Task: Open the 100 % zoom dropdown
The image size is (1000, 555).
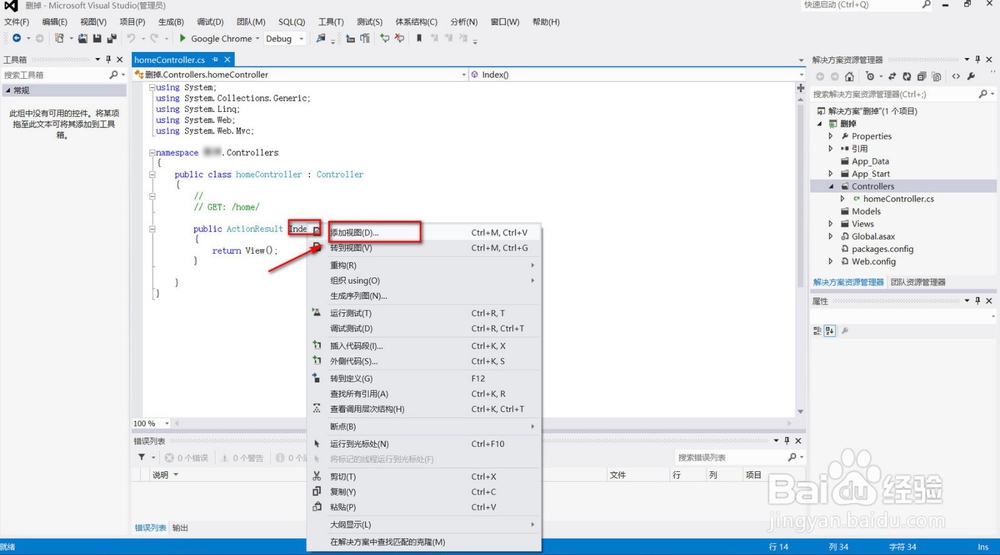Action: [167, 424]
